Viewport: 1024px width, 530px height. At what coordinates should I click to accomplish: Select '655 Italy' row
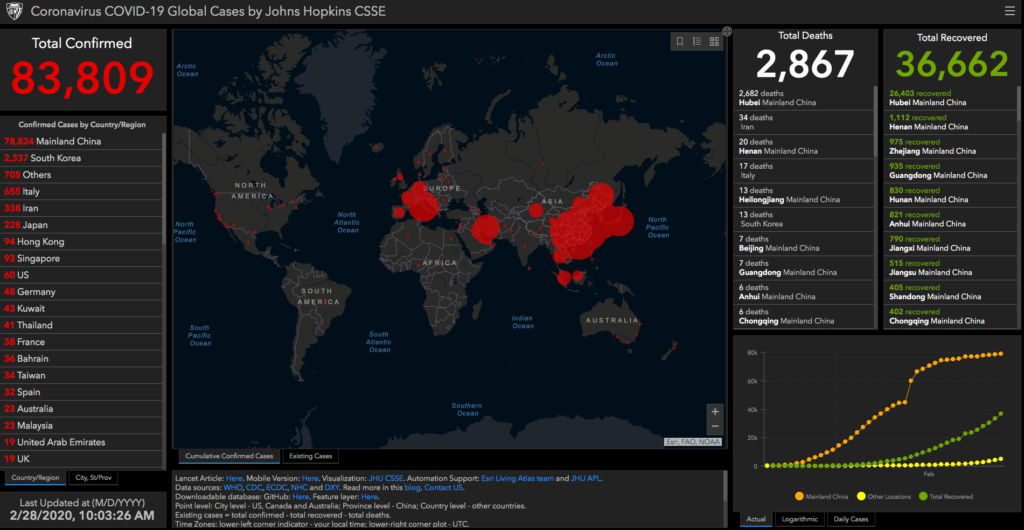click(x=82, y=191)
